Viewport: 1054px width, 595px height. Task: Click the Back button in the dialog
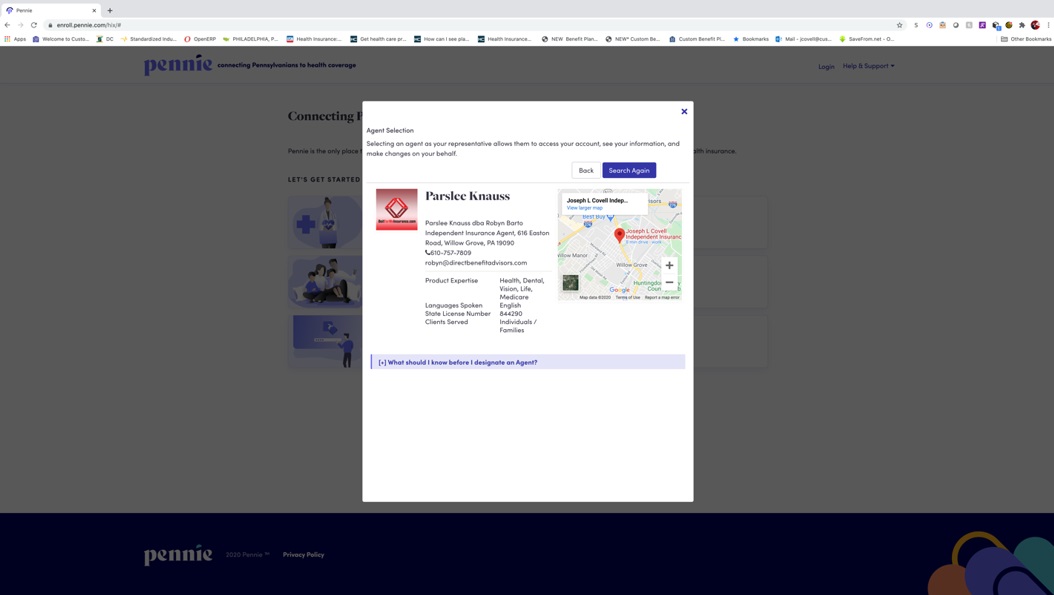coord(586,171)
